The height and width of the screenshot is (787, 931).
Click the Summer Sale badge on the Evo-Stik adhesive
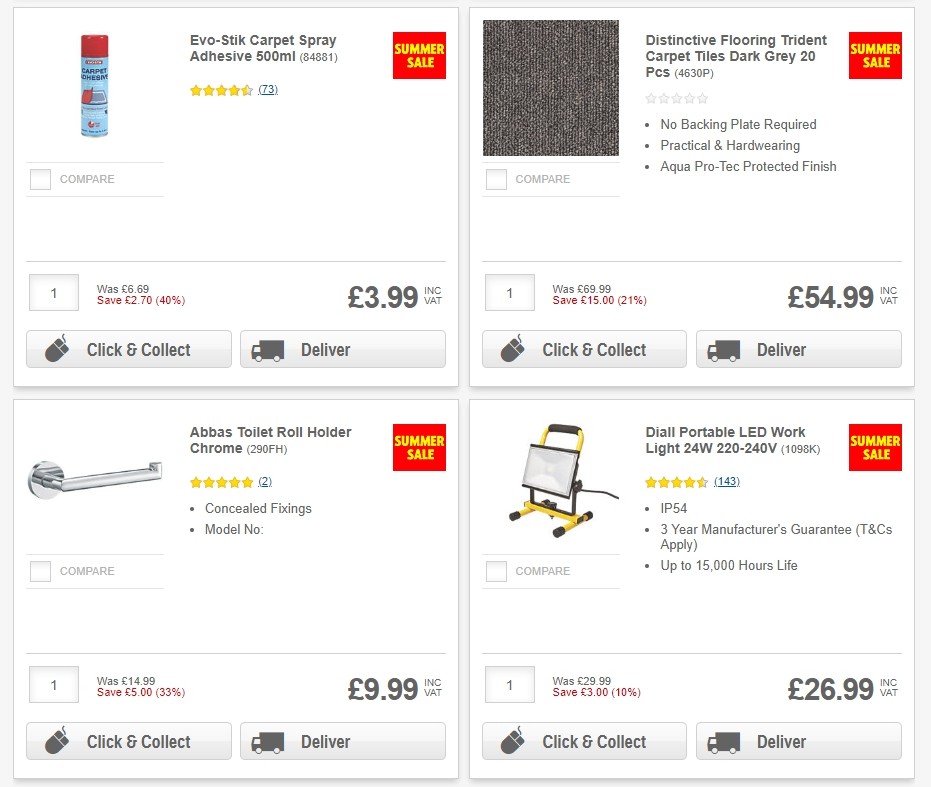[x=418, y=55]
